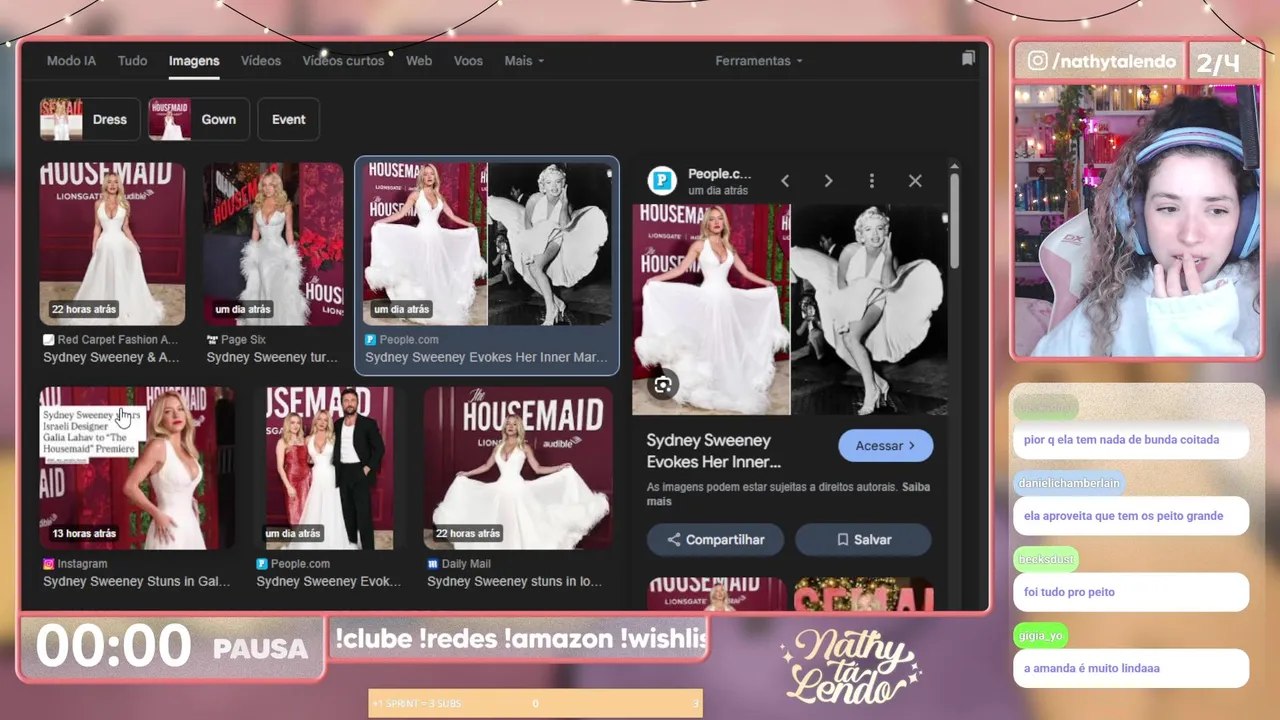Open the Ferramentas dropdown
The image size is (1280, 720).
pos(759,61)
